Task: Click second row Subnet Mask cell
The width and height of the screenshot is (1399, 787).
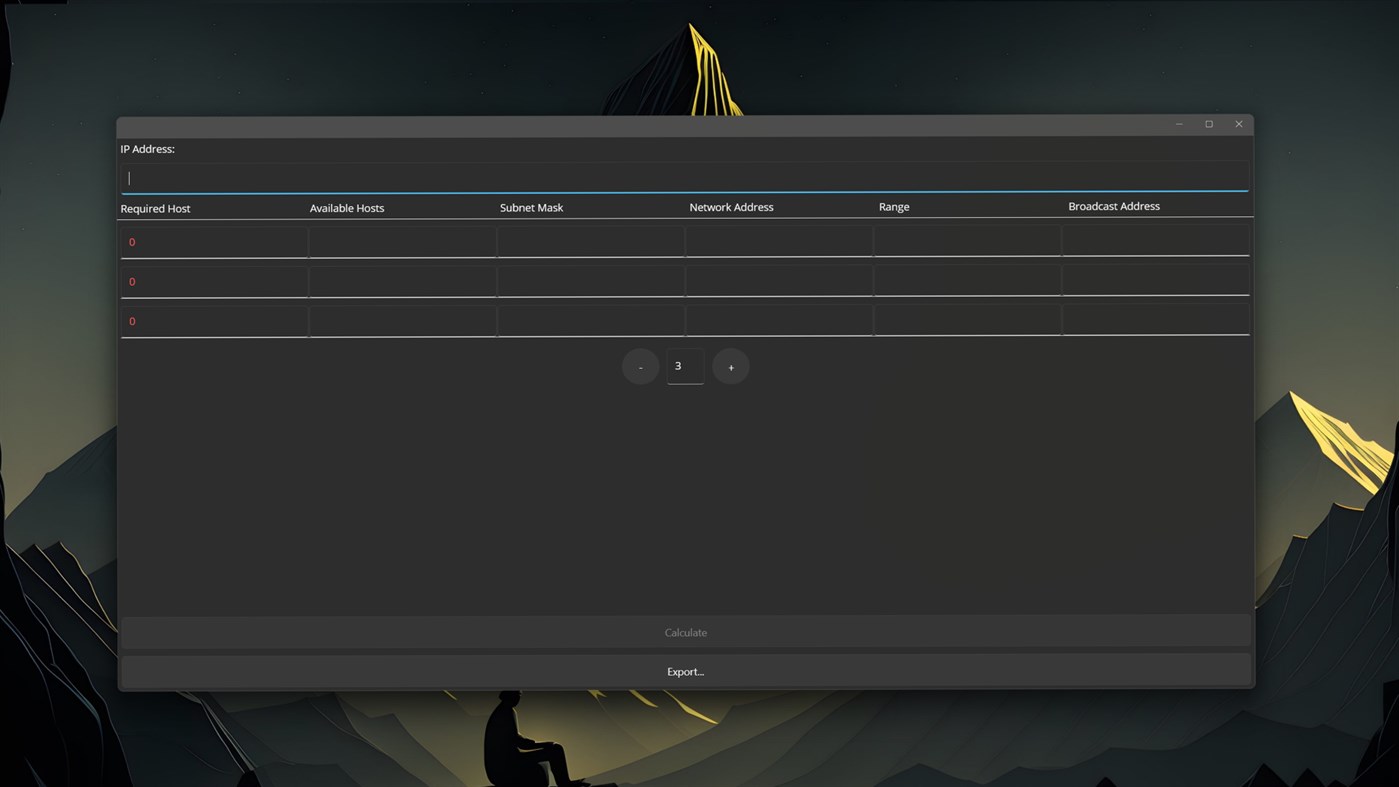Action: [x=591, y=281]
